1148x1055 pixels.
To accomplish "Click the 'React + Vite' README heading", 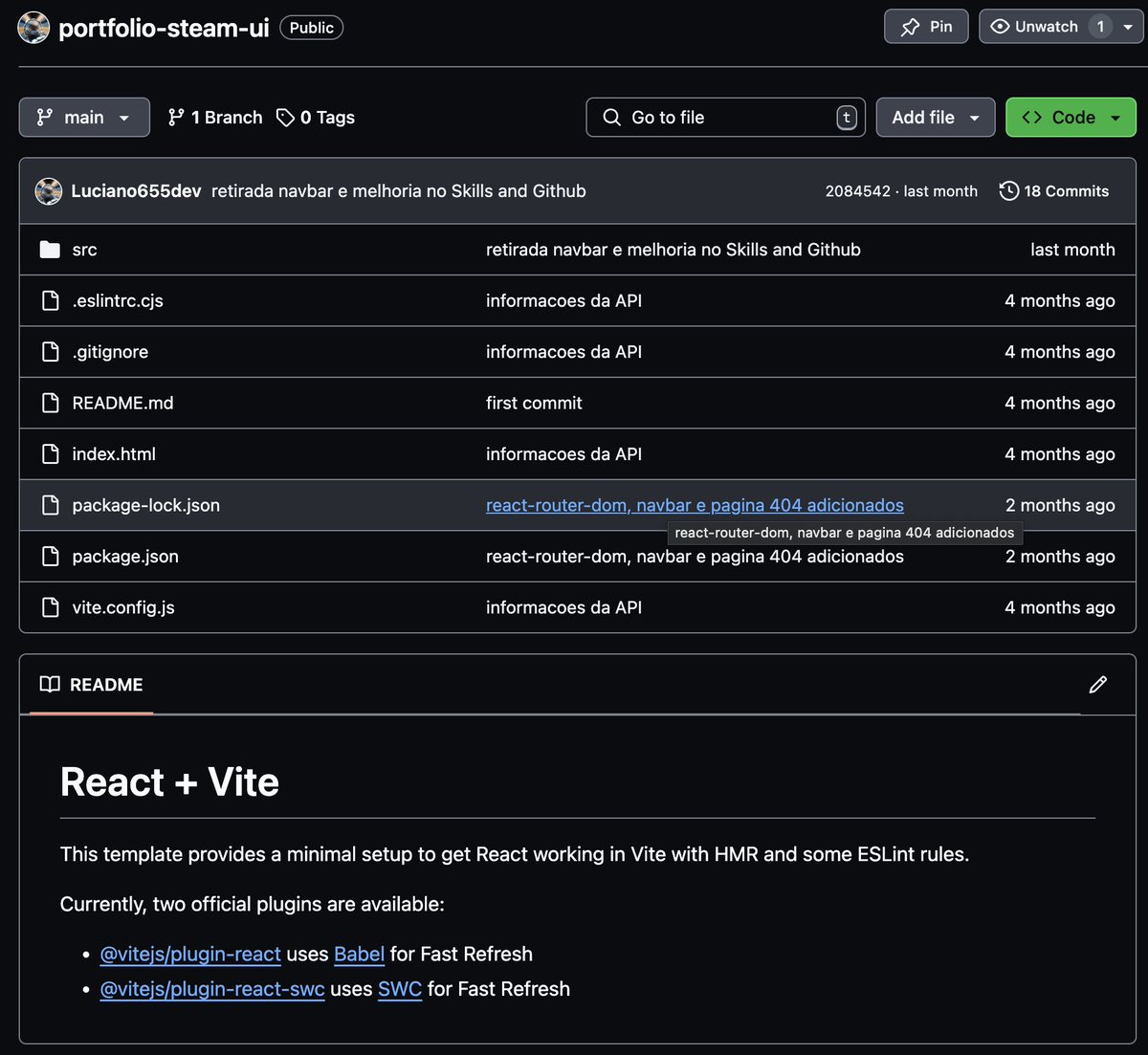I will tap(169, 782).
